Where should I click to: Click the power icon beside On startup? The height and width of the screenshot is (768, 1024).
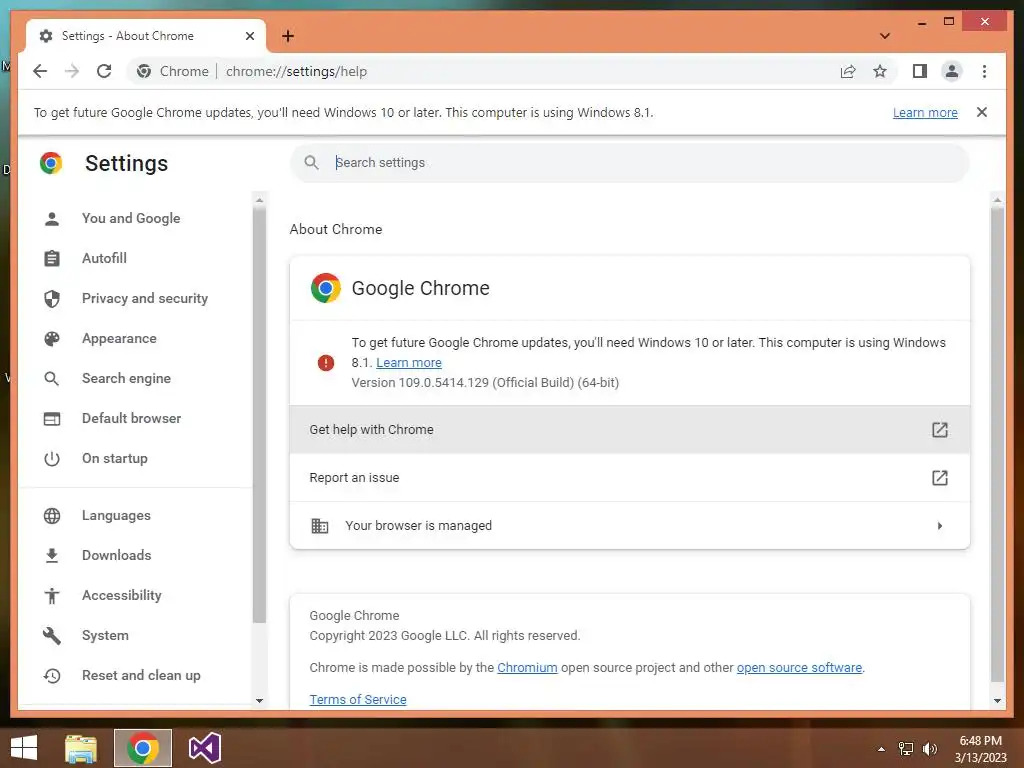(x=52, y=458)
